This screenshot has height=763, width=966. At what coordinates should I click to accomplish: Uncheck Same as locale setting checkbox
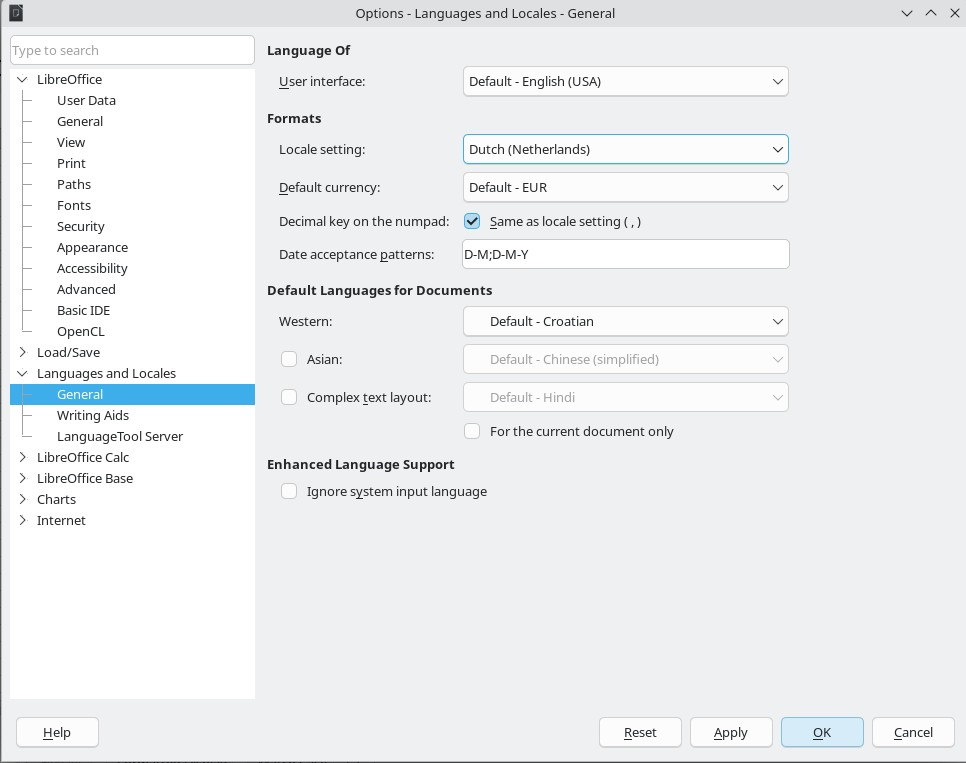coord(472,221)
